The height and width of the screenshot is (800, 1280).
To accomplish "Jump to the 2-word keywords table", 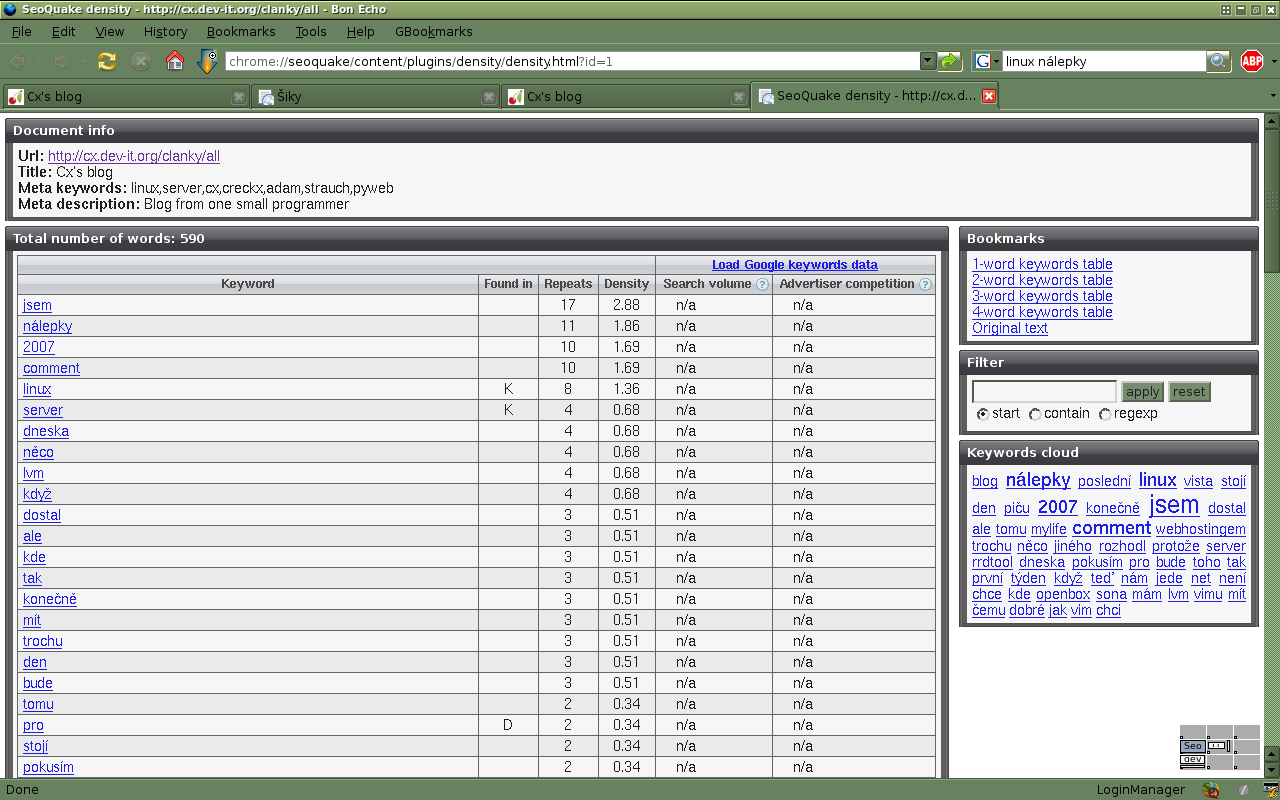I will (x=1042, y=280).
